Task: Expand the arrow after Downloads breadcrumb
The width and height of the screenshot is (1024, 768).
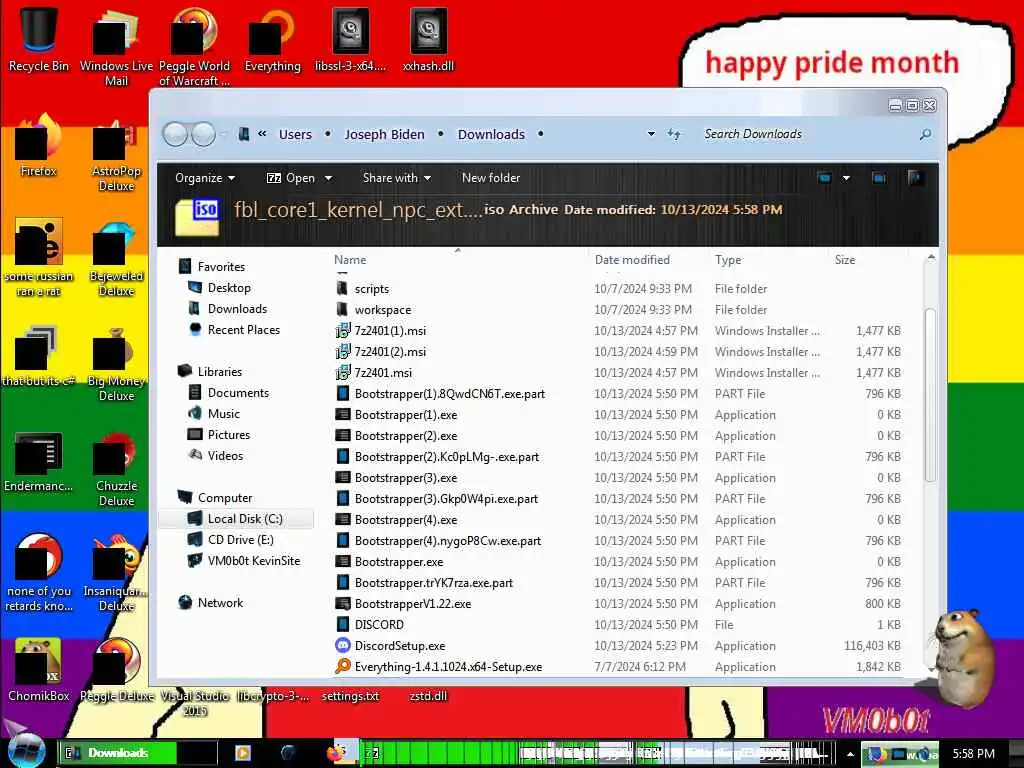Action: (540, 134)
